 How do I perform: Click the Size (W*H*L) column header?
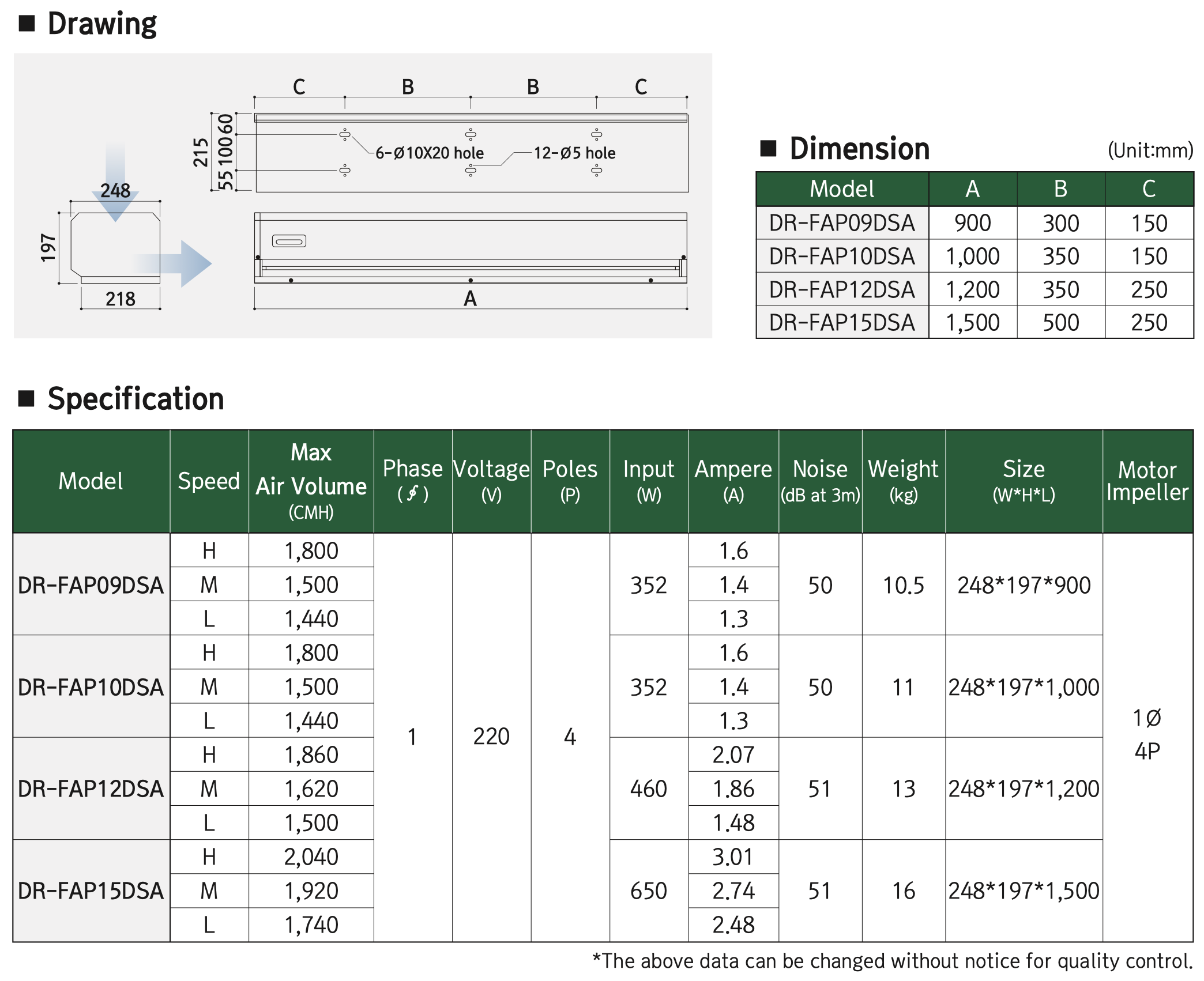(x=1024, y=481)
